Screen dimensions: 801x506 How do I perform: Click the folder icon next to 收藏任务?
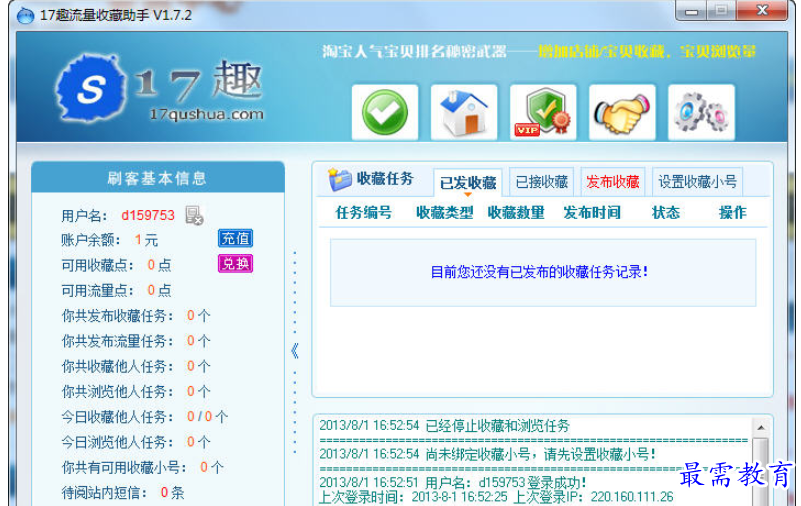[x=340, y=179]
